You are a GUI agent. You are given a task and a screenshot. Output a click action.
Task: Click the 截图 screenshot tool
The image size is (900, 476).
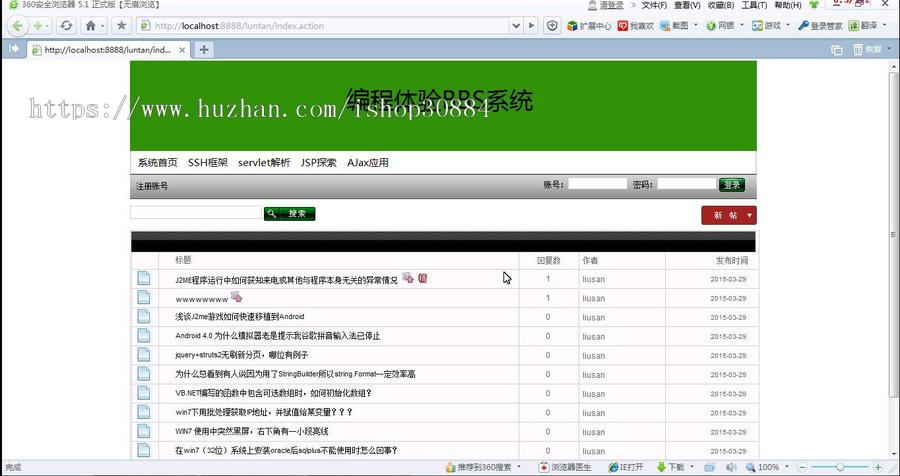tap(674, 26)
